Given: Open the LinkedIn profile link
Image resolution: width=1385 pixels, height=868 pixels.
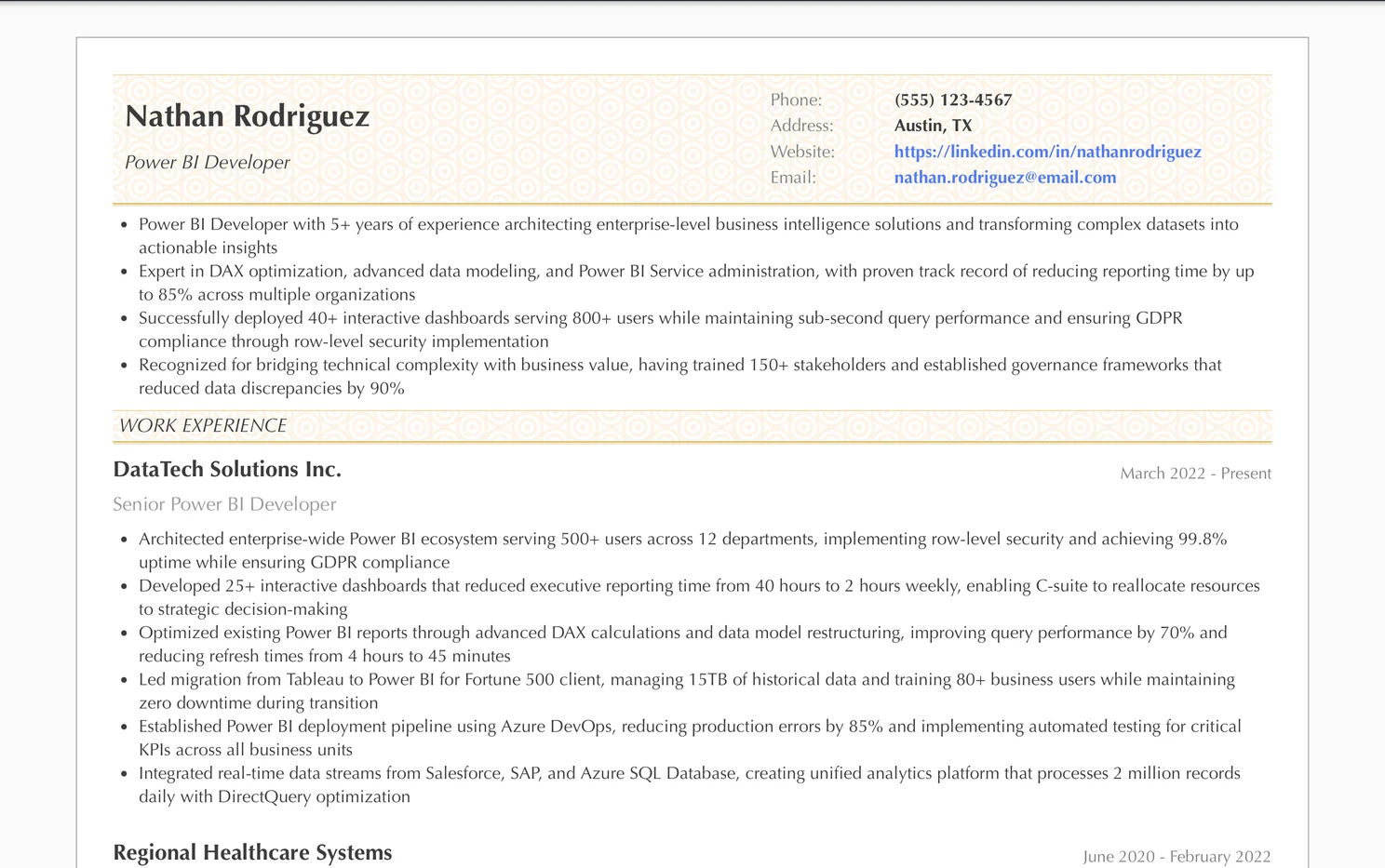Looking at the screenshot, I should 1046,151.
